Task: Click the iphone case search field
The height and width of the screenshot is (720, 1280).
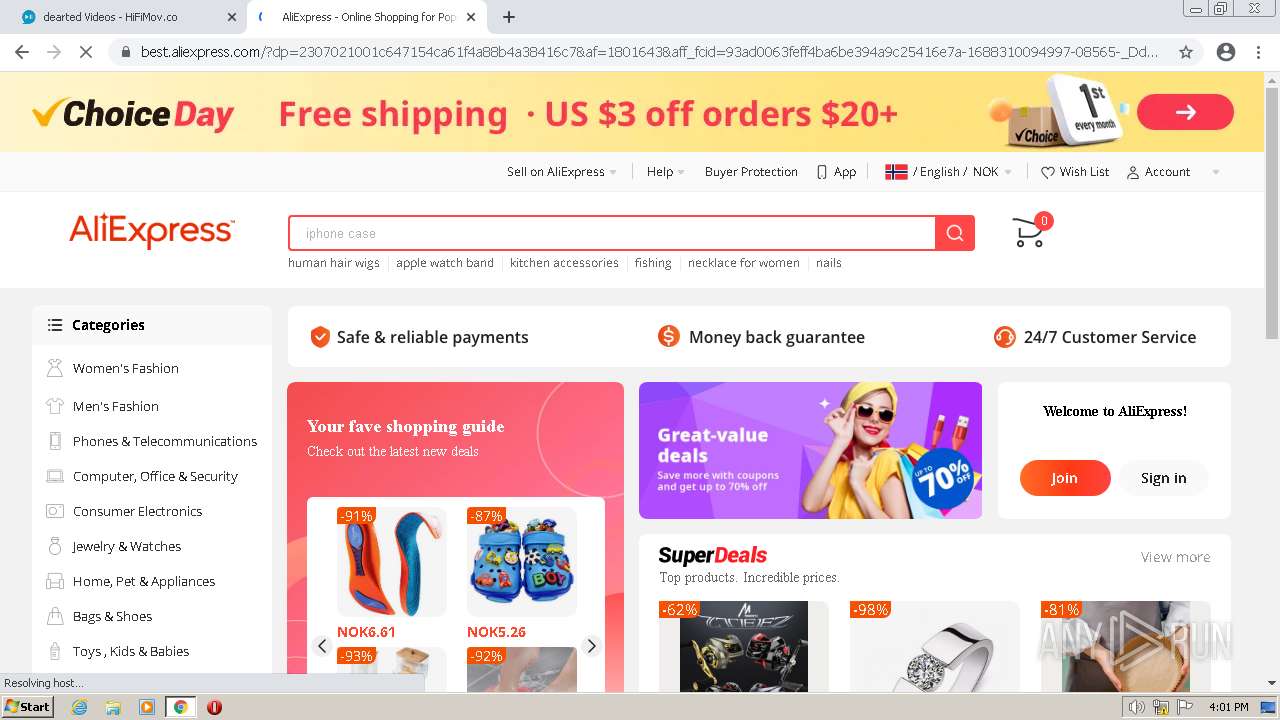Action: 612,233
